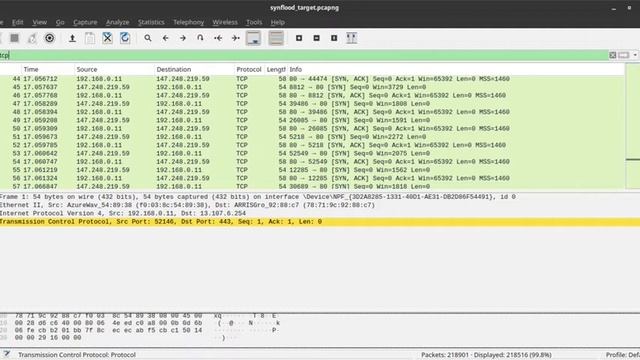Open capture options via the circular gear icon
The height and width of the screenshot is (360, 640).
tap(49, 38)
